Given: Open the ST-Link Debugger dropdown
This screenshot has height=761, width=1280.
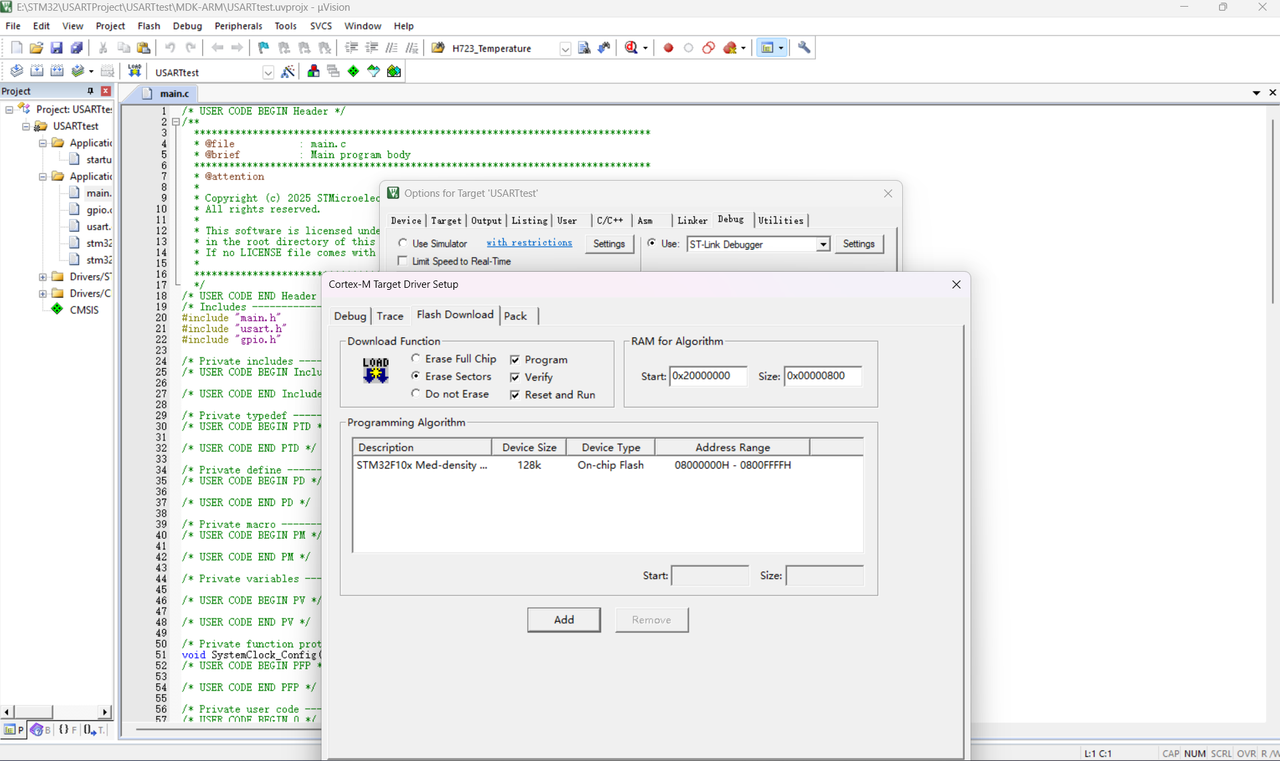Looking at the screenshot, I should [823, 244].
